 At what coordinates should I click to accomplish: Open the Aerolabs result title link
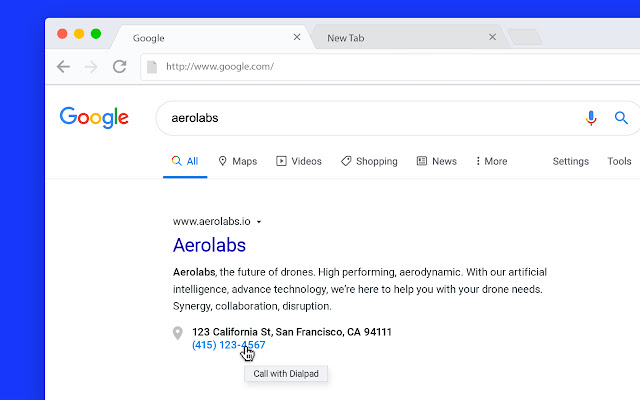coord(209,245)
